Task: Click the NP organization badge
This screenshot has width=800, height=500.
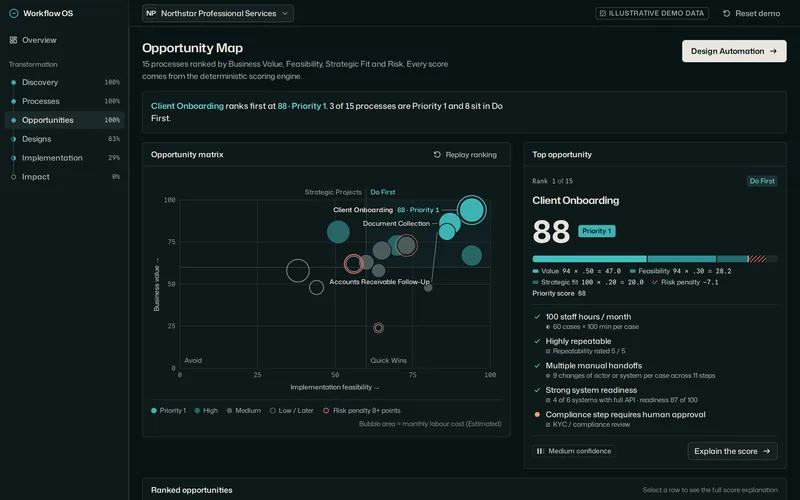Action: (x=151, y=13)
